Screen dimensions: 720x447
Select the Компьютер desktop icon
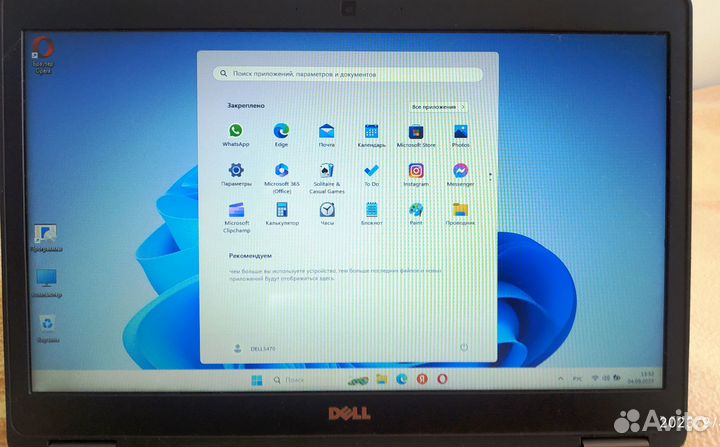pyautogui.click(x=47, y=283)
